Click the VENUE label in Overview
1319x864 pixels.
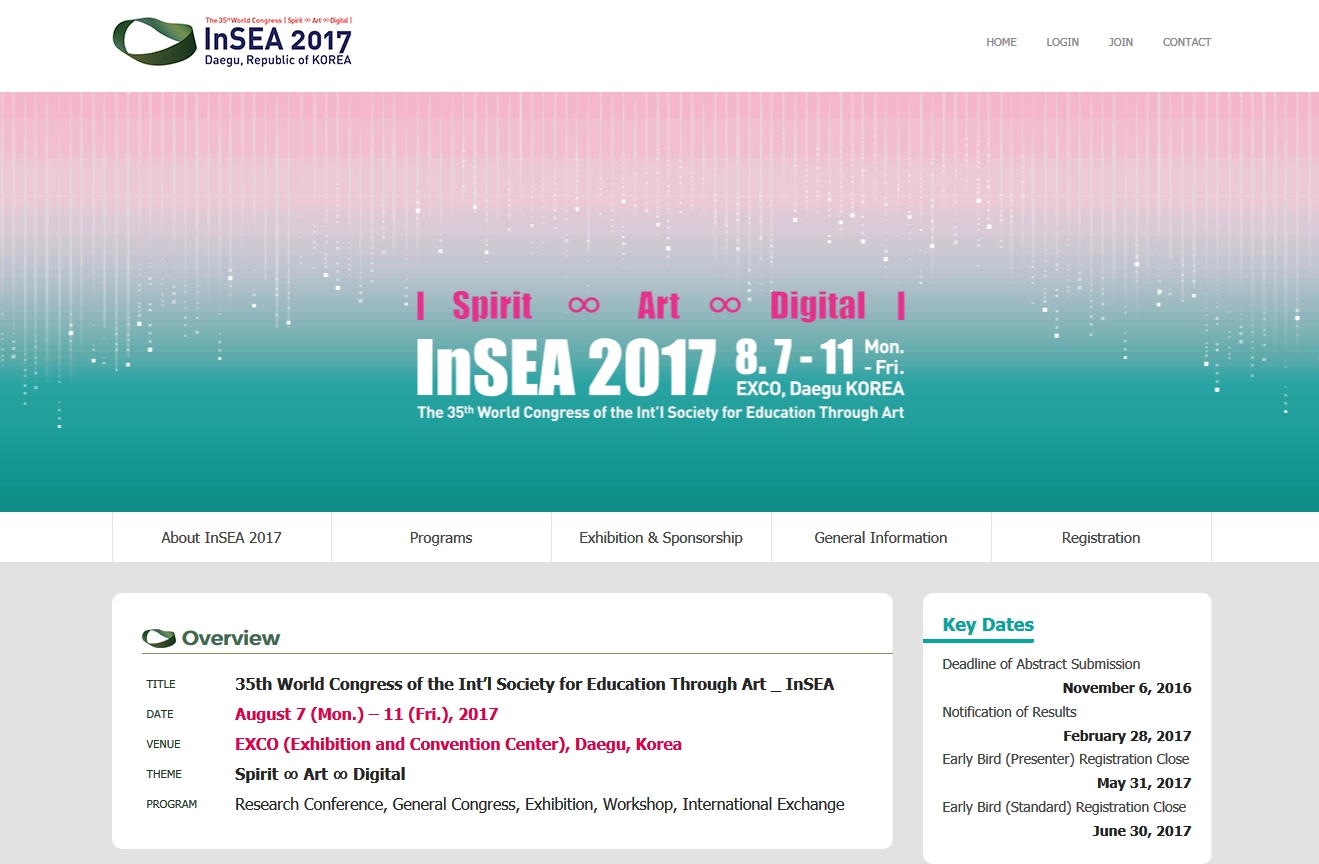click(164, 744)
